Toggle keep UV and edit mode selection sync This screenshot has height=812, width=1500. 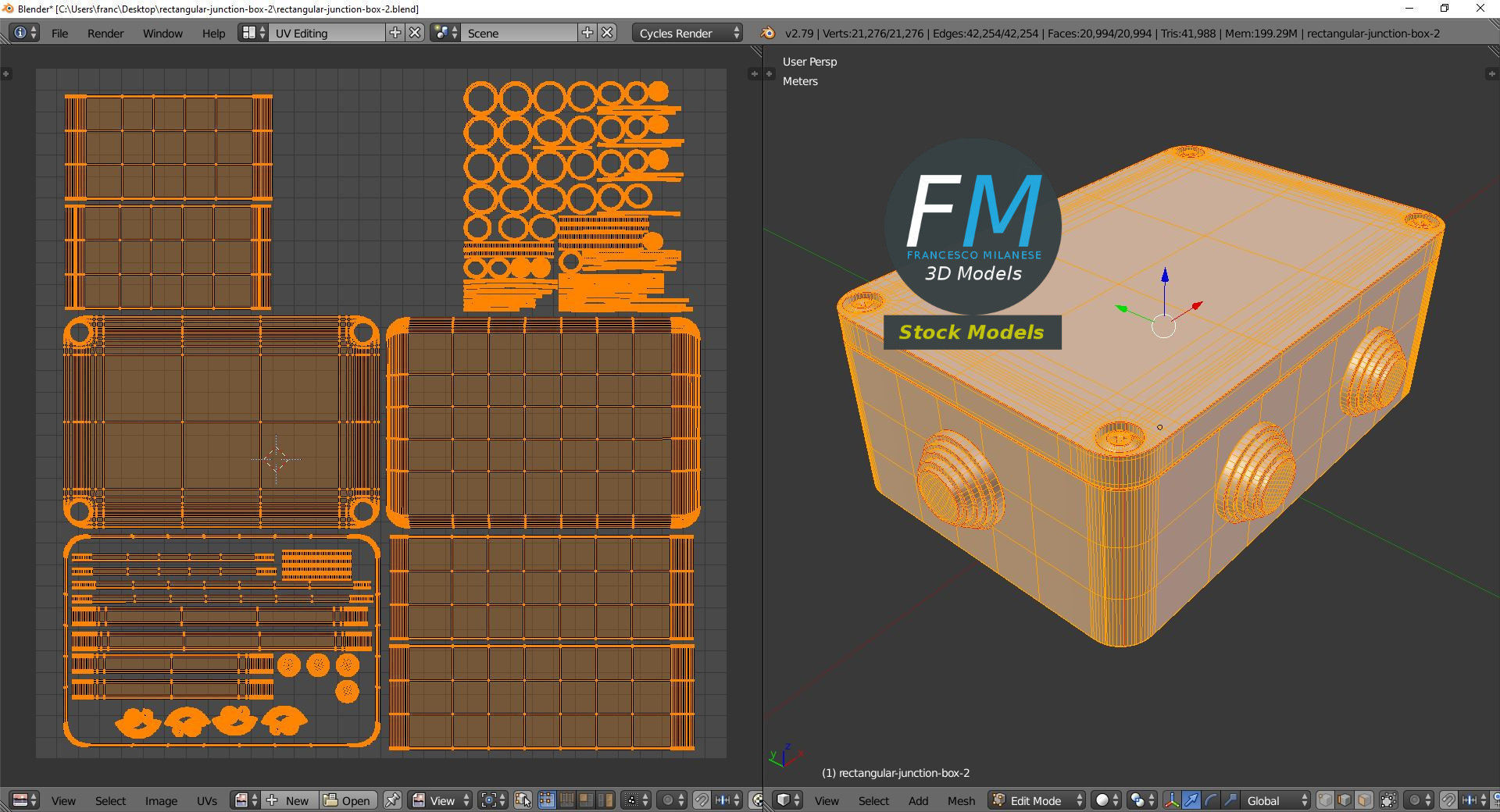click(x=523, y=800)
